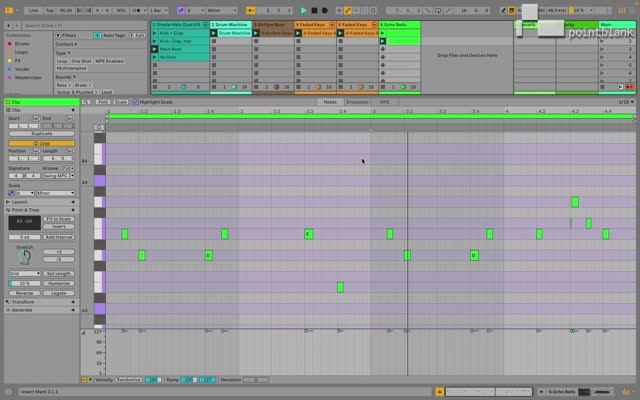Toggle the clip Loop button

pyautogui.click(x=42, y=143)
